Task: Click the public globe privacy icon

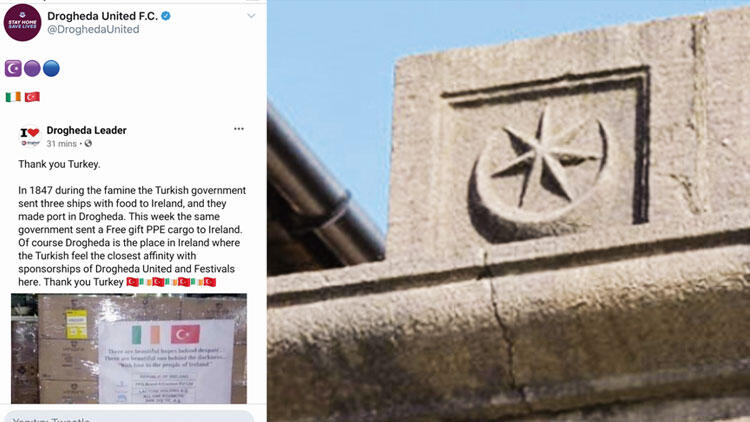Action: click(x=88, y=143)
